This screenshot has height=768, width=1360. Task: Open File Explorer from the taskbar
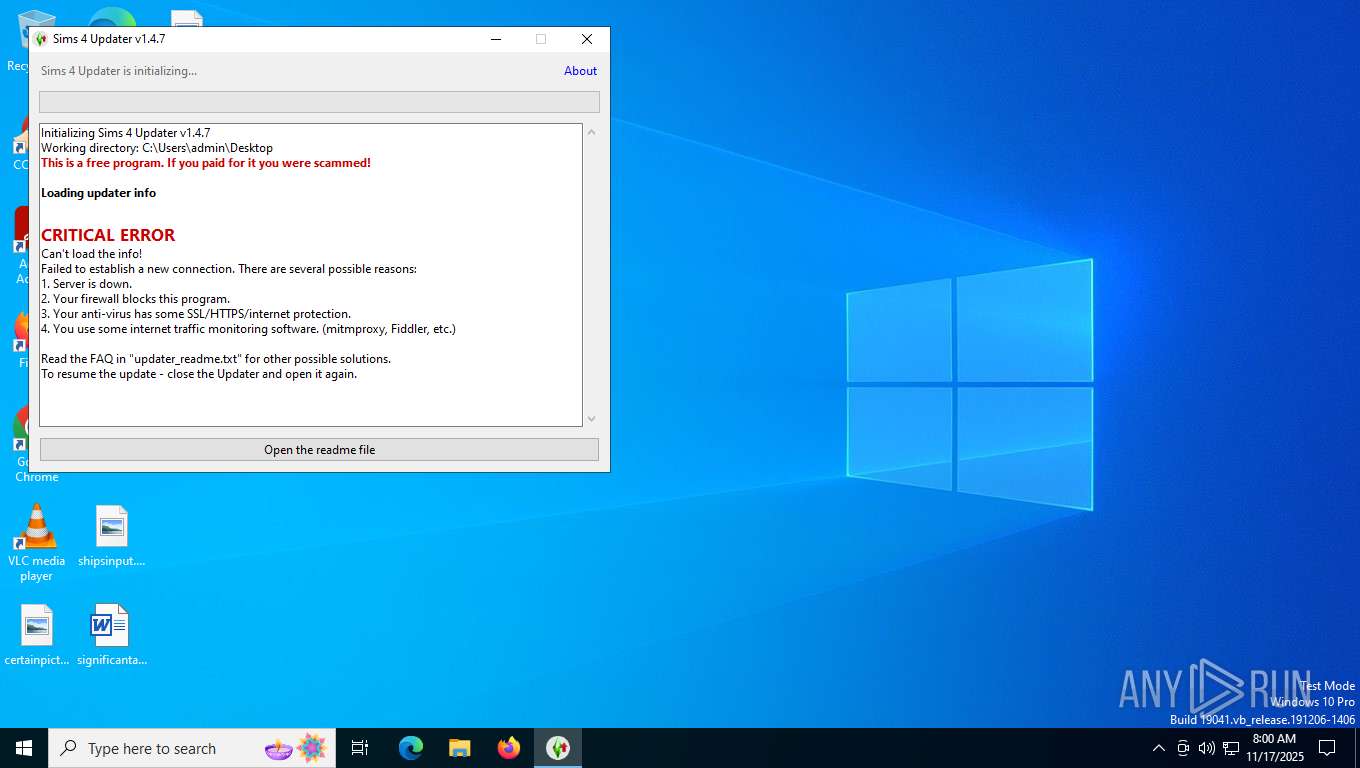coord(460,748)
